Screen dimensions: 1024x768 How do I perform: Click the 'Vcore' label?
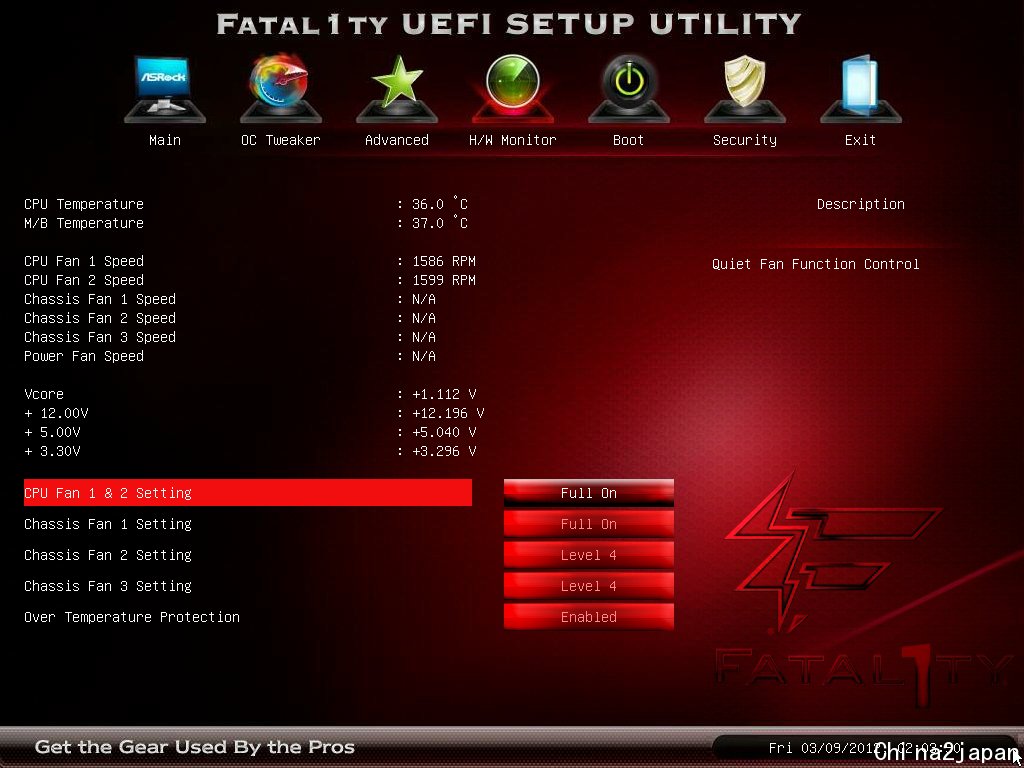[44, 394]
